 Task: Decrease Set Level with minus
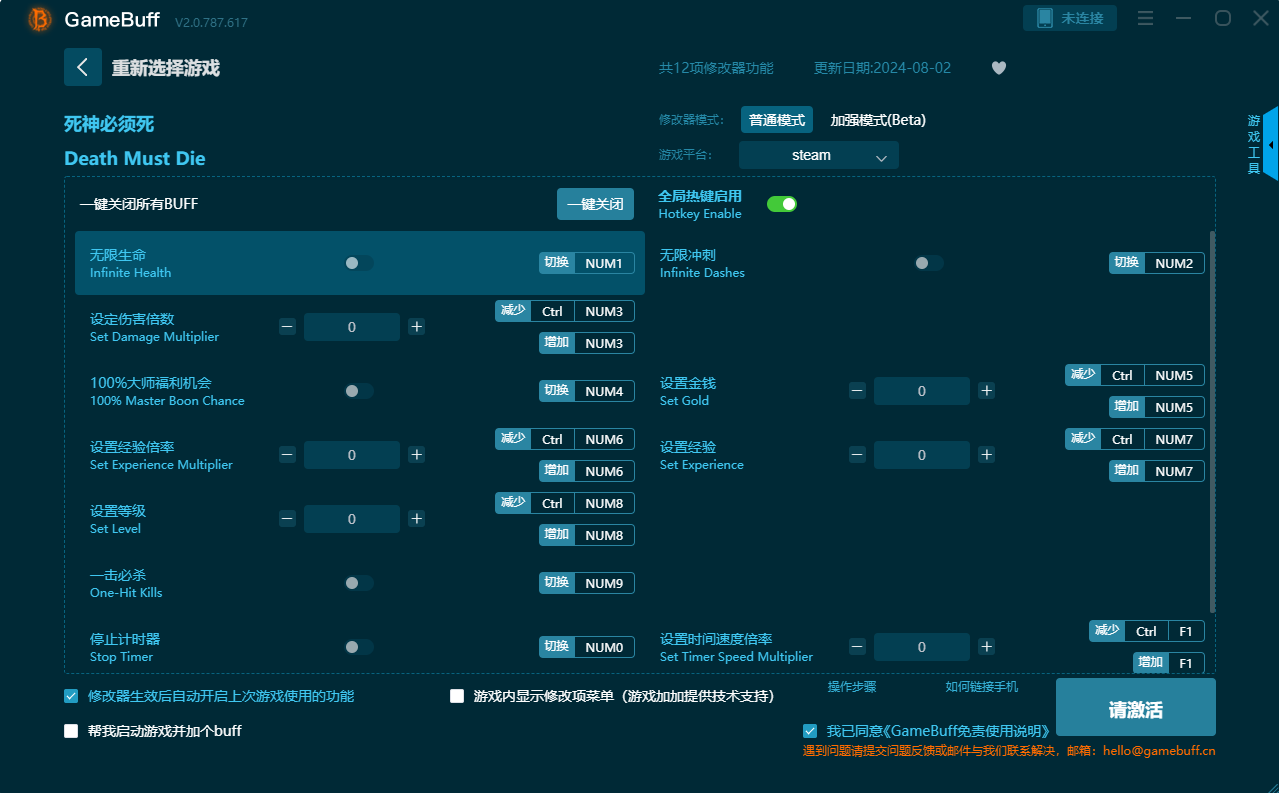[x=287, y=519]
